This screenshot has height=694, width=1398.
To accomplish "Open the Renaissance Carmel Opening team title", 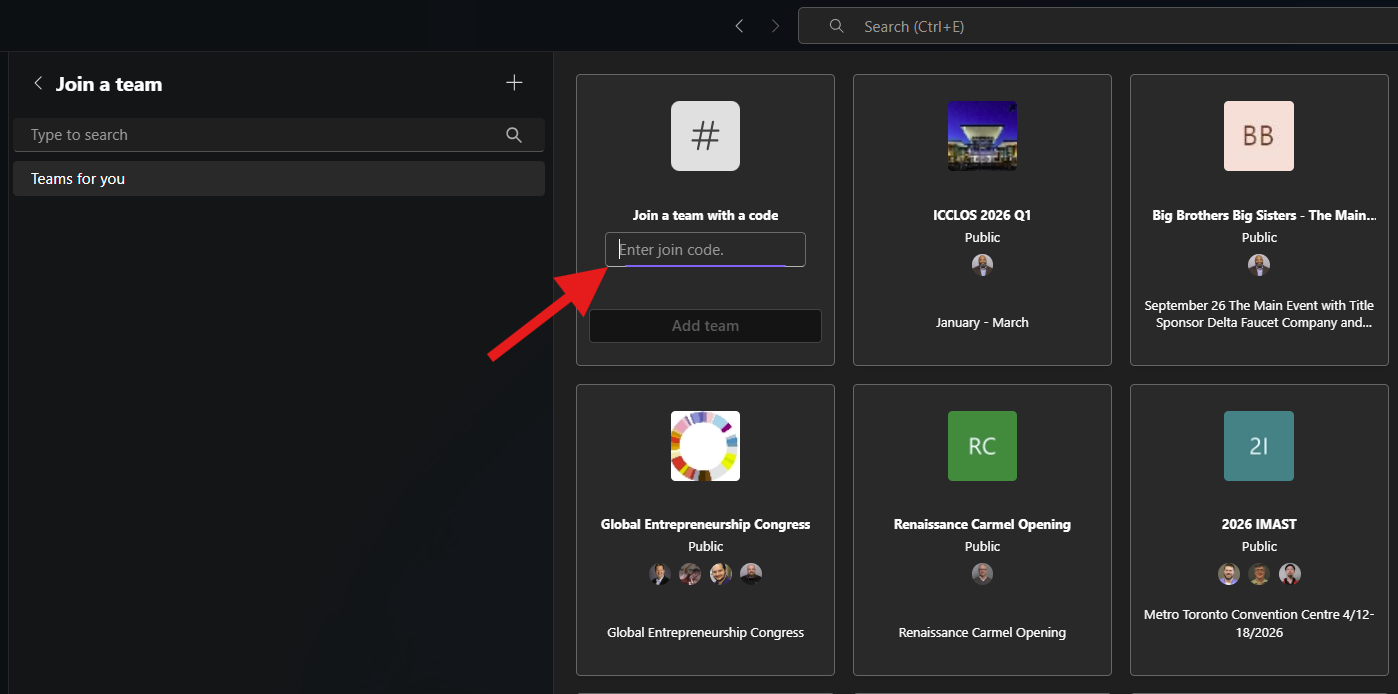I will tap(982, 524).
